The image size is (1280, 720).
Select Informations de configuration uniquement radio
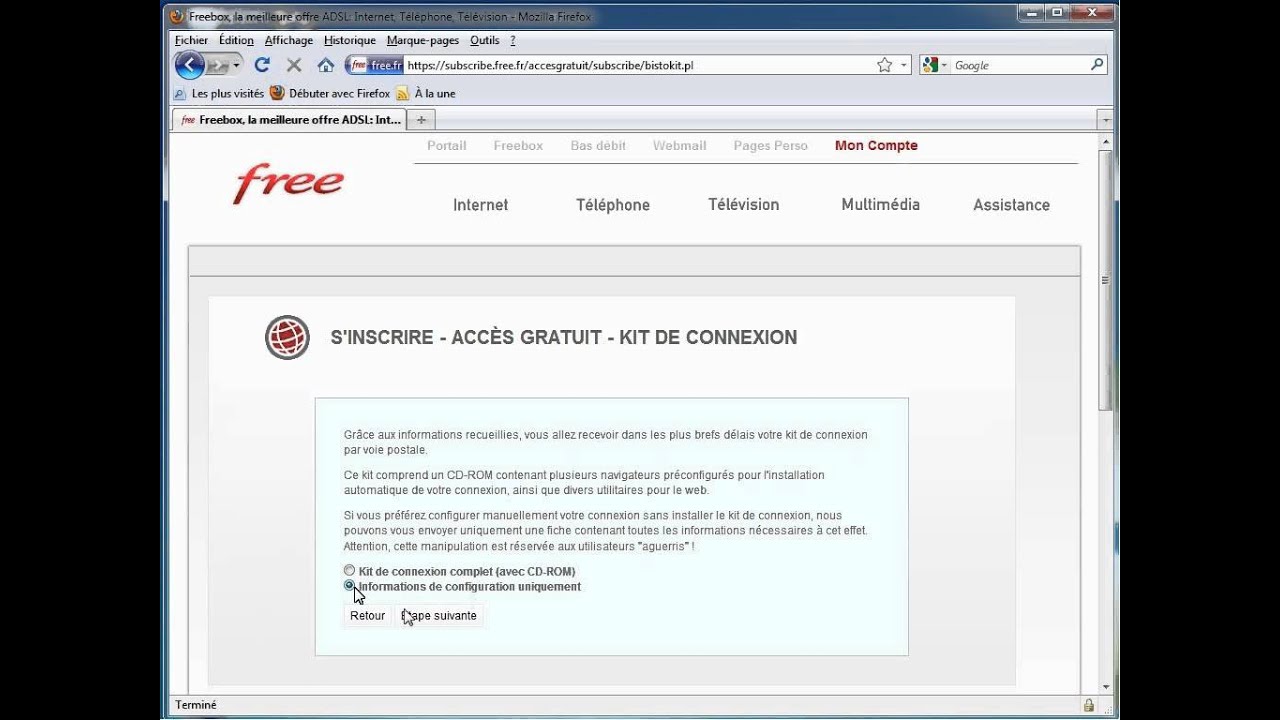[349, 585]
